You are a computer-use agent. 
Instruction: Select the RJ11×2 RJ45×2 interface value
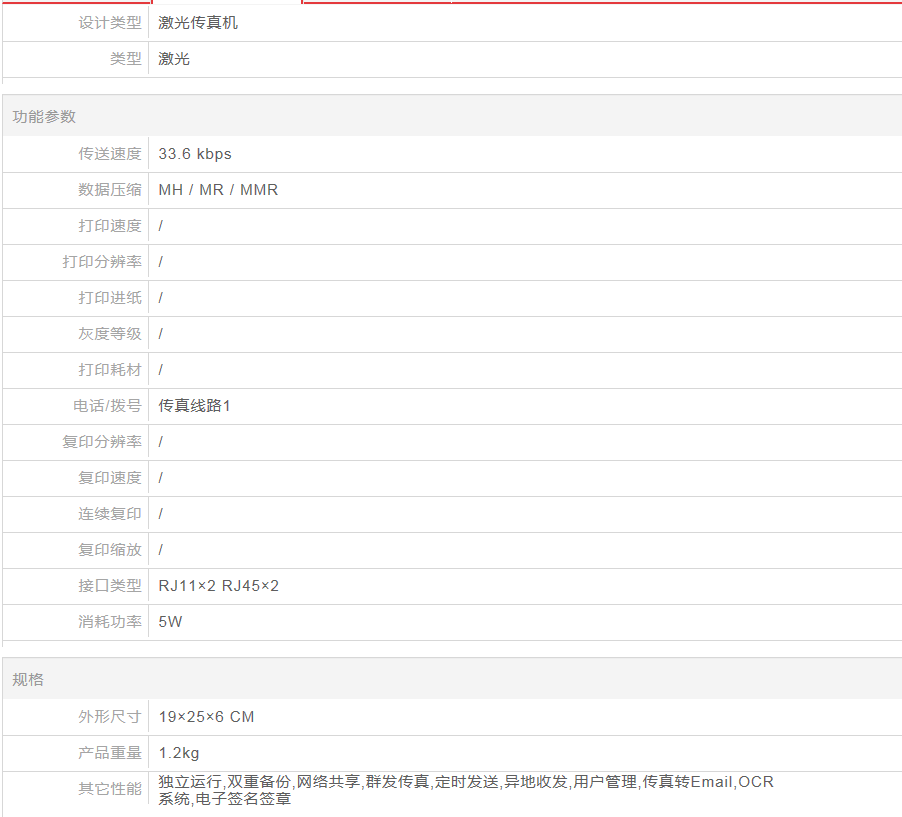(x=218, y=586)
